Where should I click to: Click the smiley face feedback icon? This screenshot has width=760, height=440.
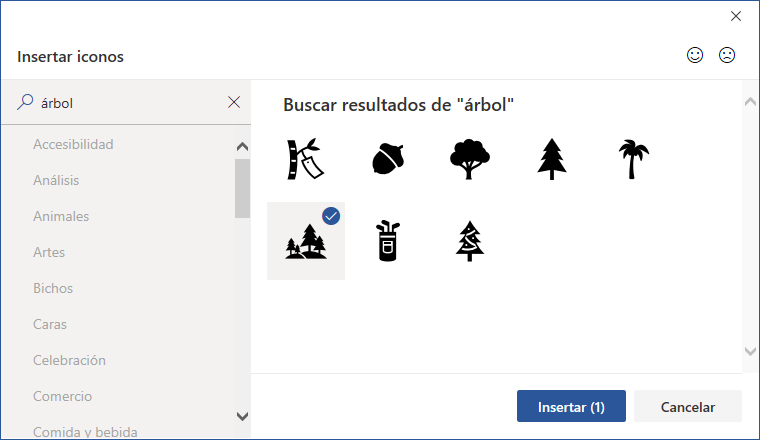click(695, 56)
